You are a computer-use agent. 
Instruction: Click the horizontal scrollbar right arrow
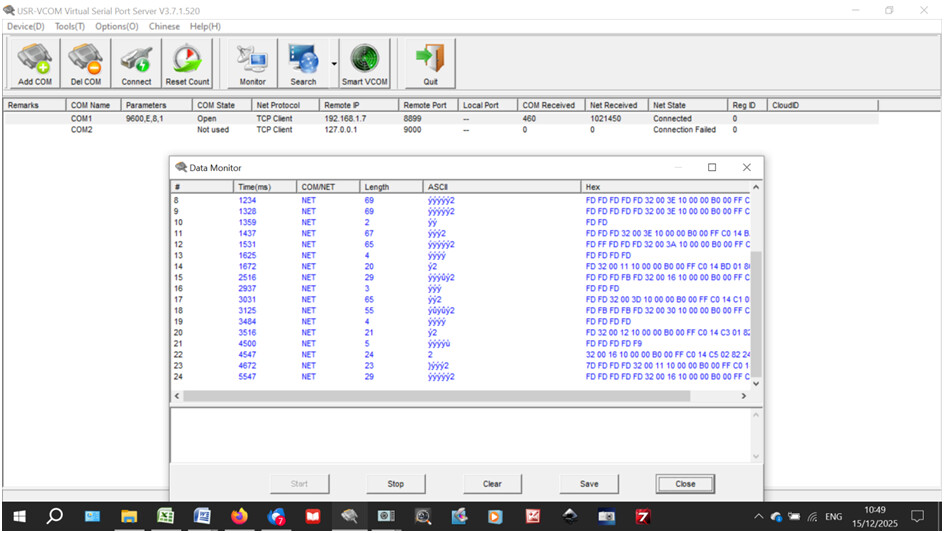(743, 396)
